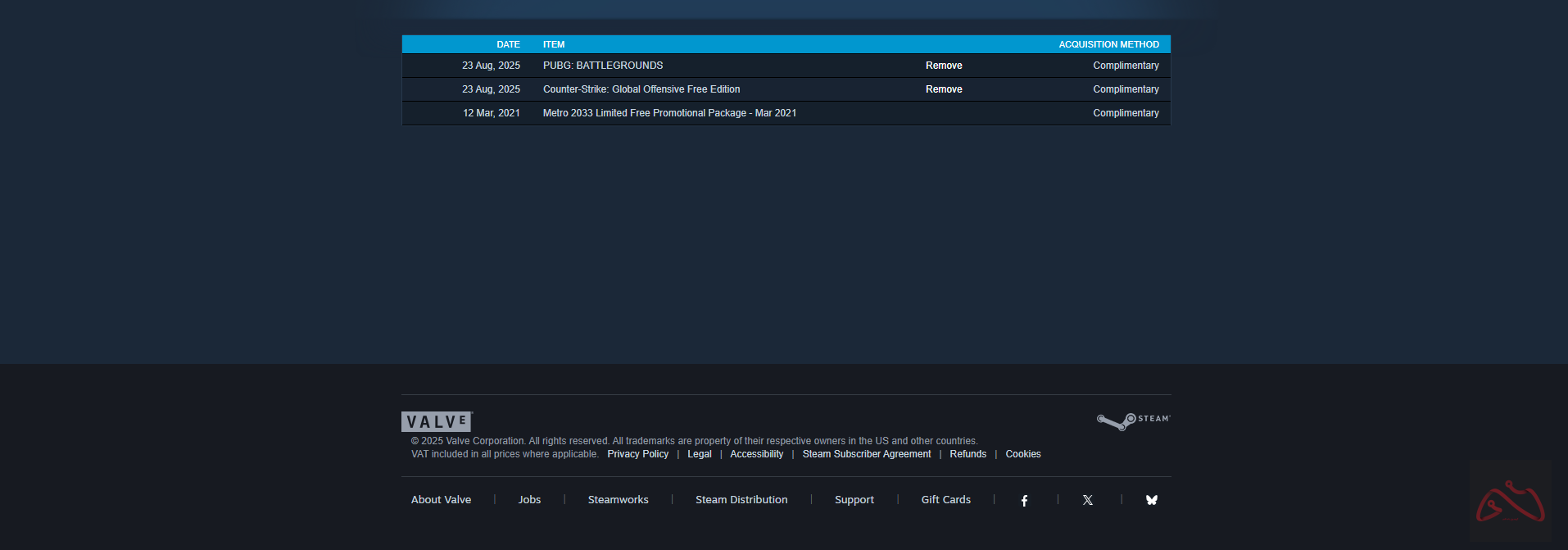Open Support from footer navigation
The height and width of the screenshot is (550, 1568).
click(x=854, y=500)
